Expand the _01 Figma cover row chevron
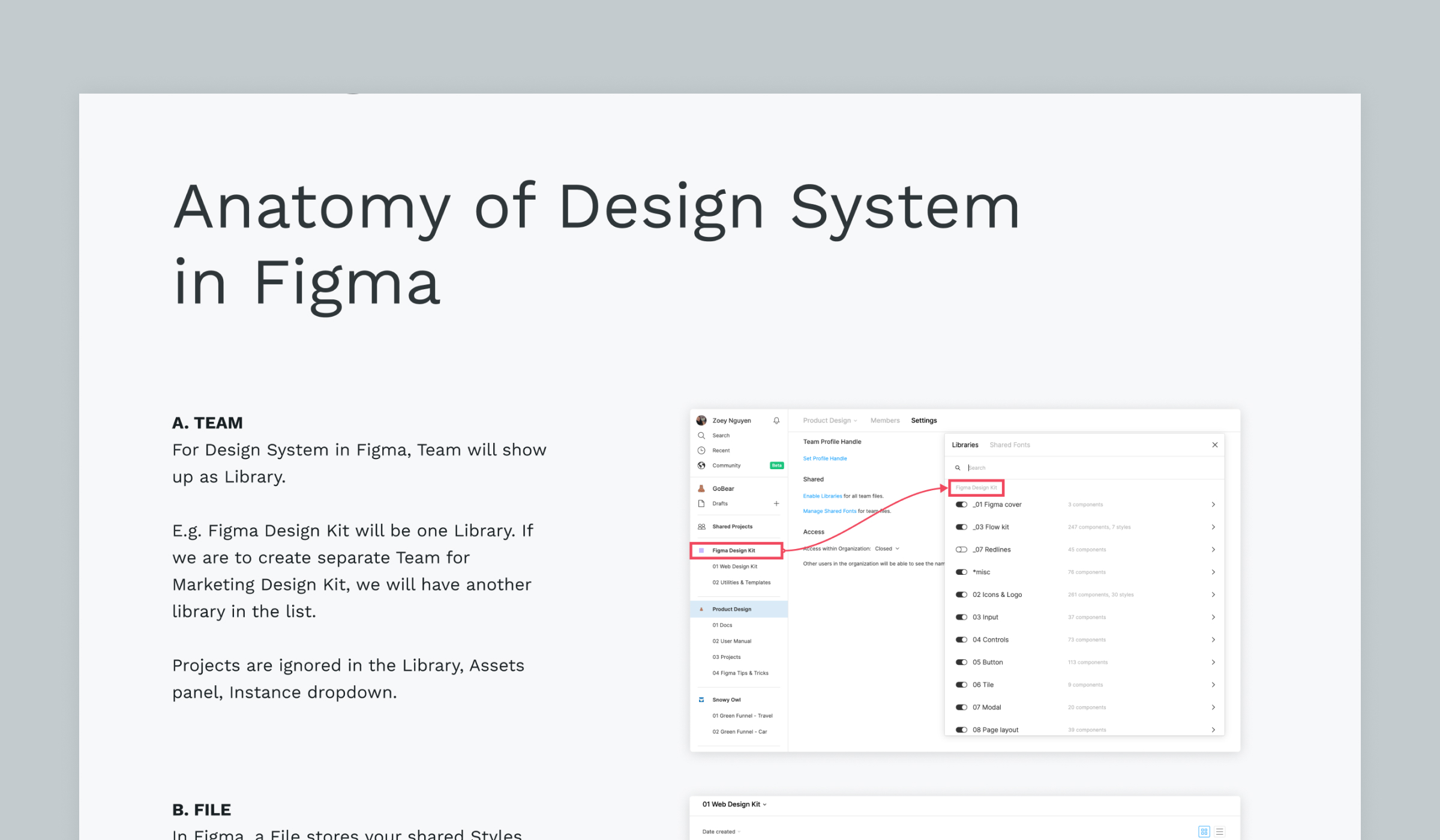Image resolution: width=1440 pixels, height=840 pixels. coord(1213,505)
